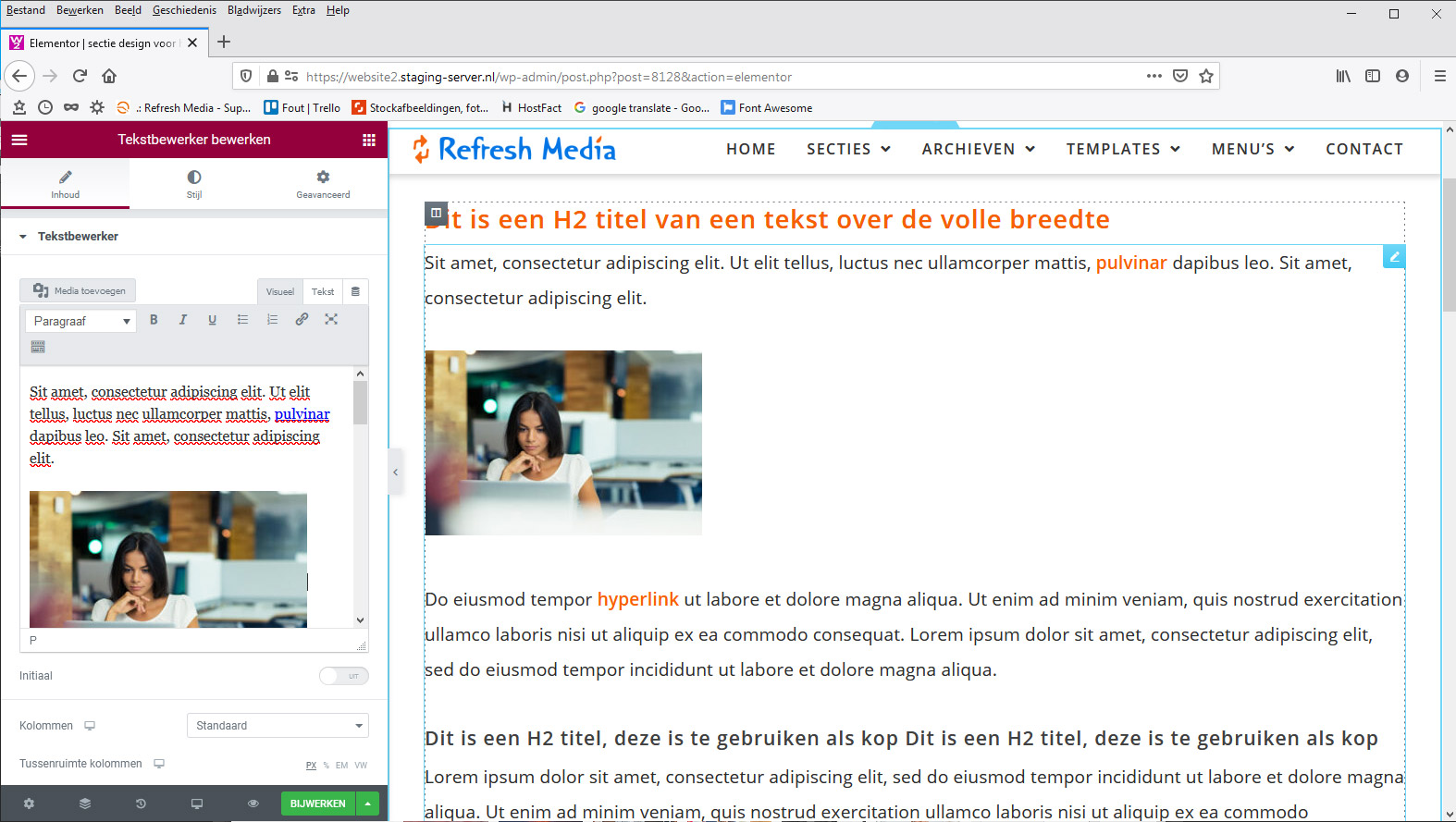Switch to the Geavanceerd tab

[323, 183]
